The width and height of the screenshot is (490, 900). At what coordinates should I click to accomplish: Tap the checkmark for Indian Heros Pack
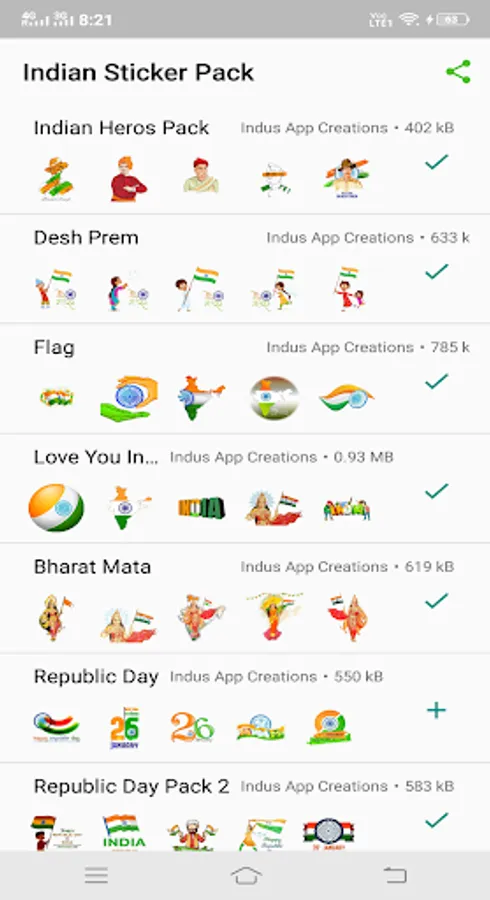coord(437,162)
